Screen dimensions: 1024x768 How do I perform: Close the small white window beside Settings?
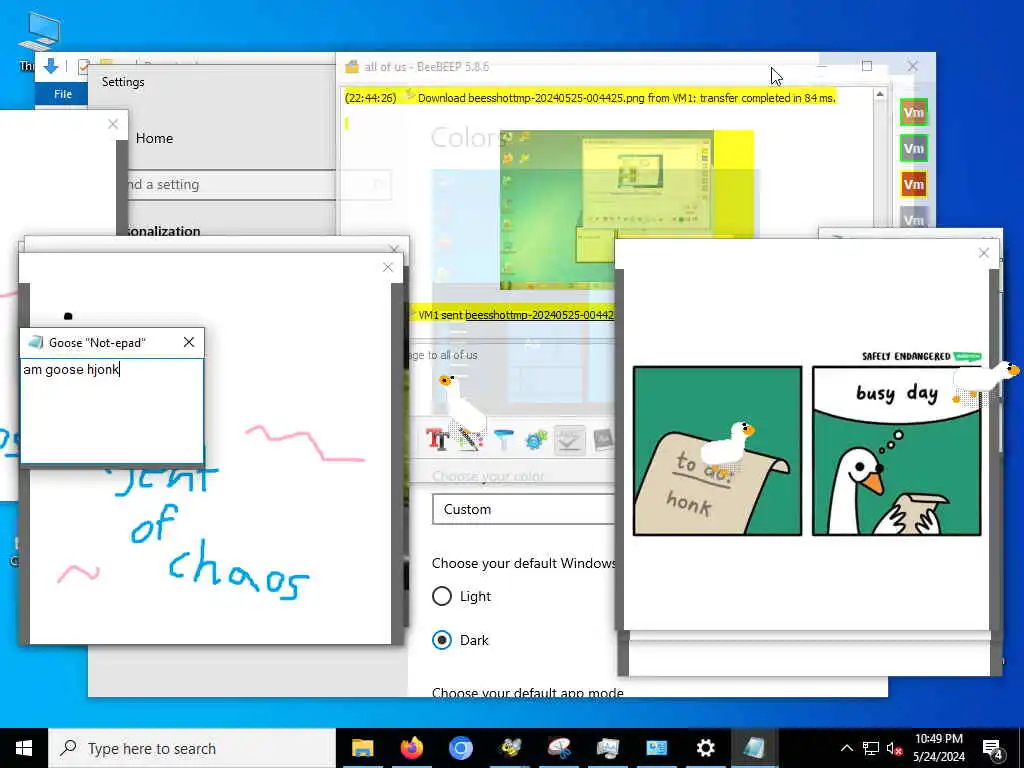(x=113, y=124)
